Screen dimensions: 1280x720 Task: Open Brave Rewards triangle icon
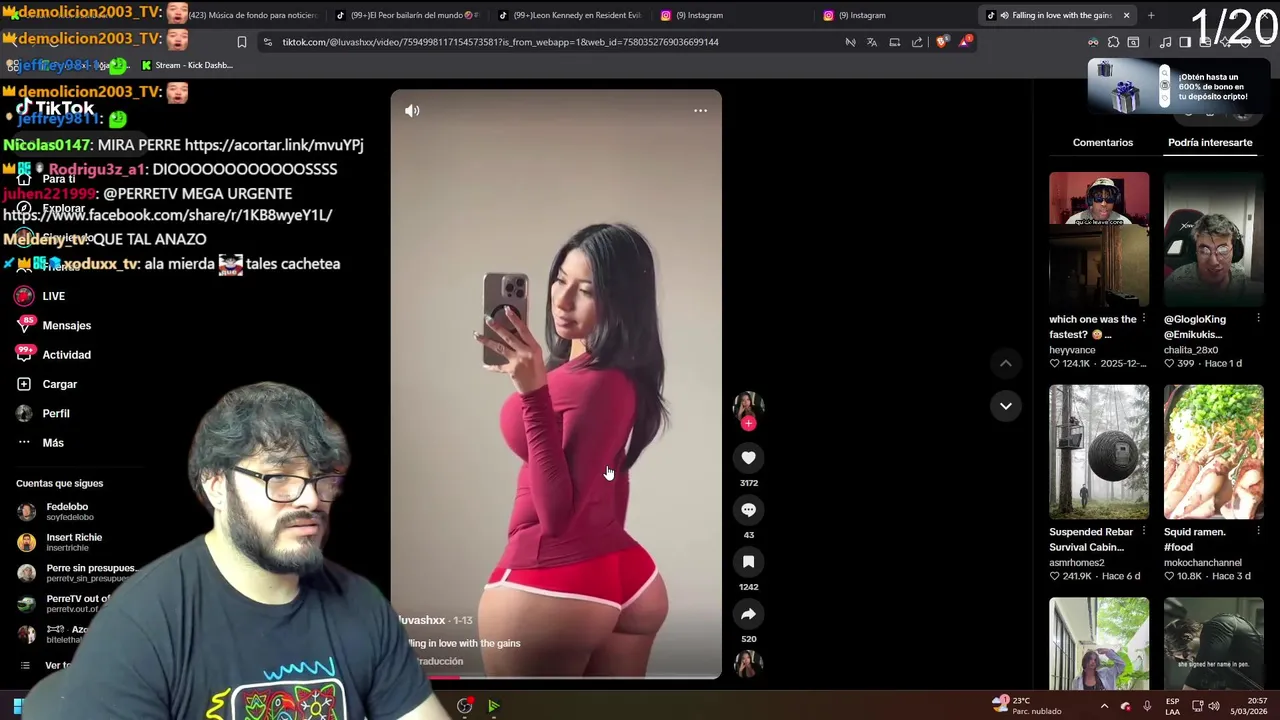(964, 42)
